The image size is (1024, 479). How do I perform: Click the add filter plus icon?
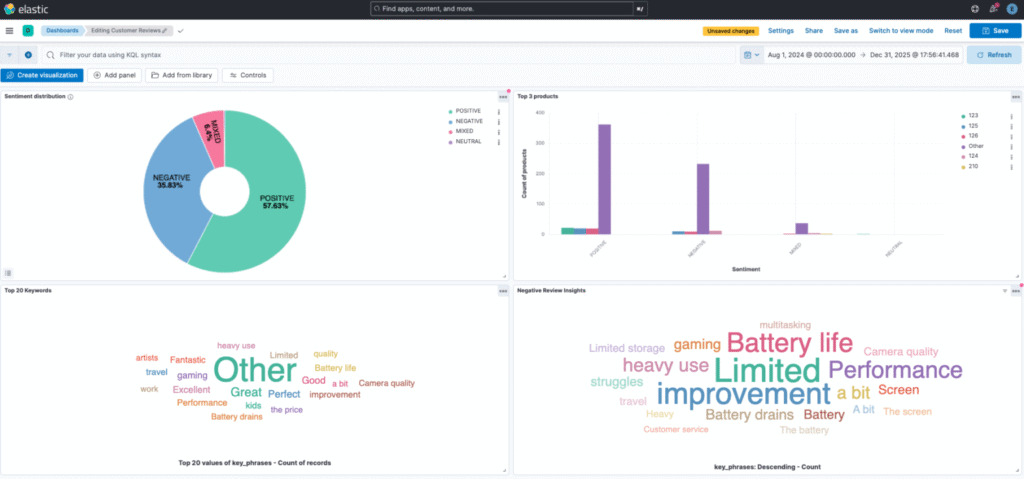click(28, 54)
